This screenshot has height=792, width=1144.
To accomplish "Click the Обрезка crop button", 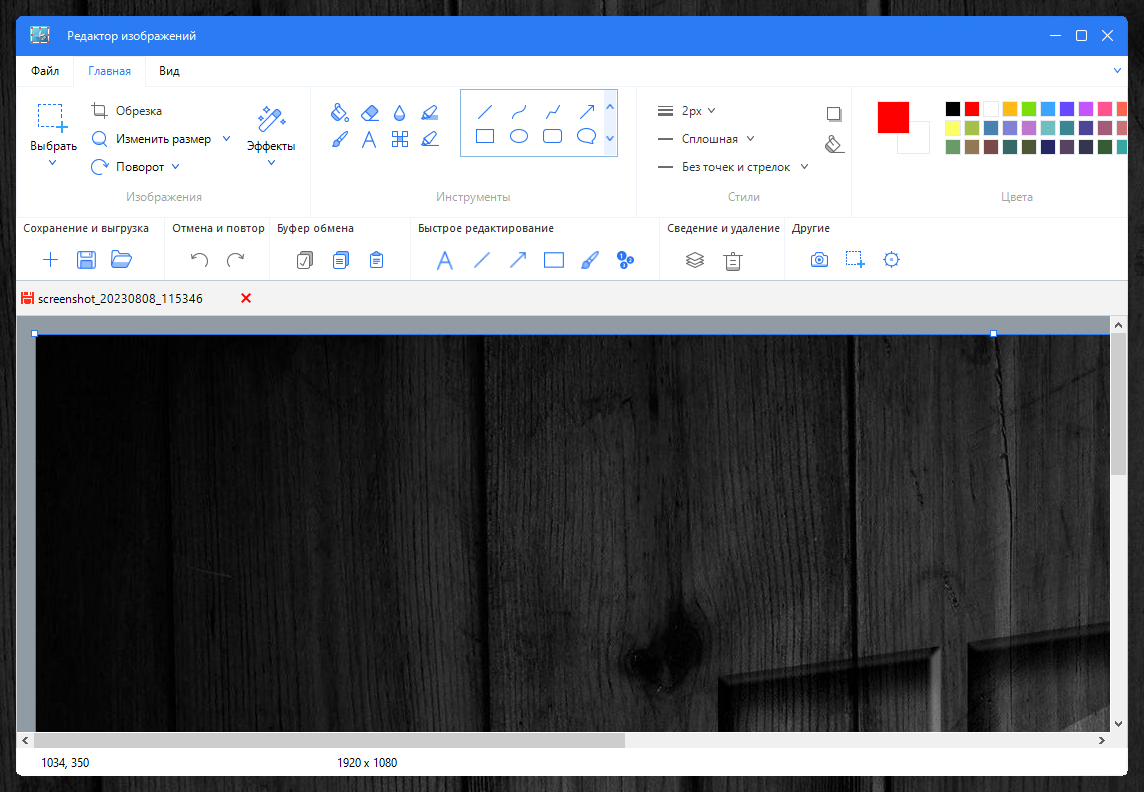I will [x=127, y=111].
